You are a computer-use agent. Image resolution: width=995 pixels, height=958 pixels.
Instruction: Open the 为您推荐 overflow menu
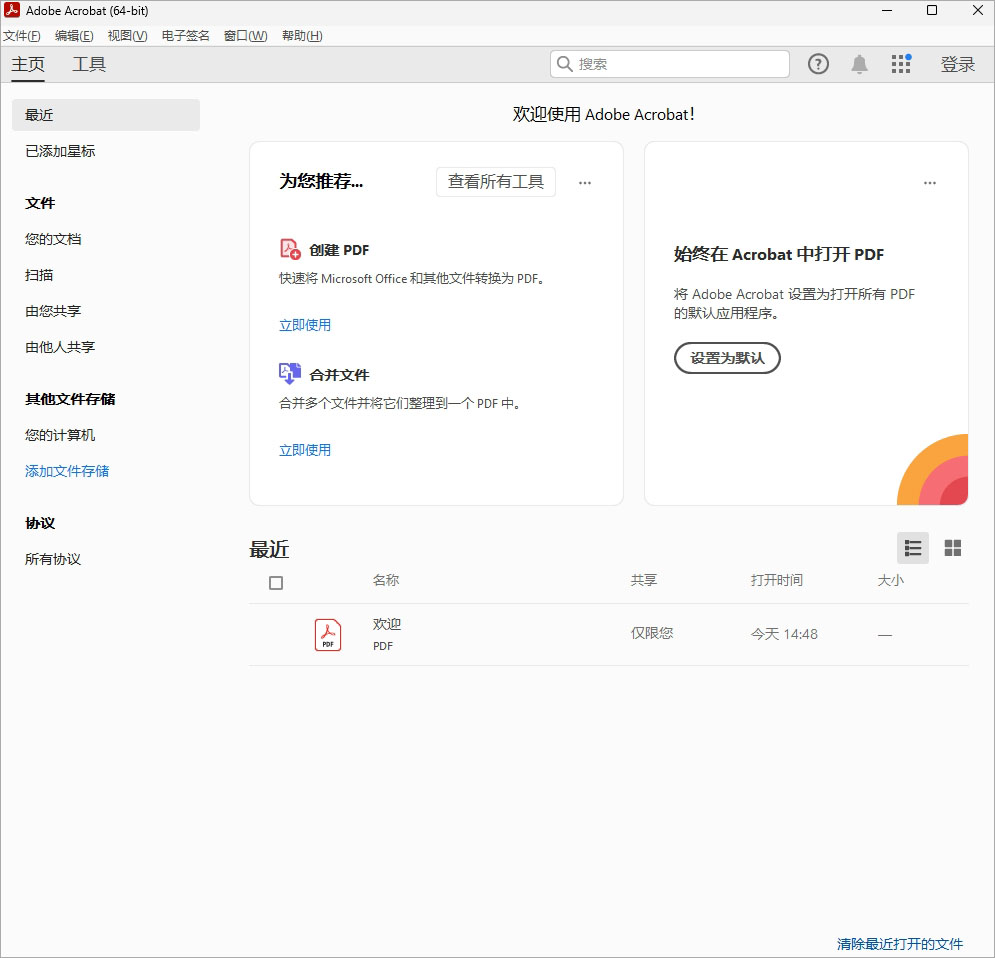pos(585,182)
